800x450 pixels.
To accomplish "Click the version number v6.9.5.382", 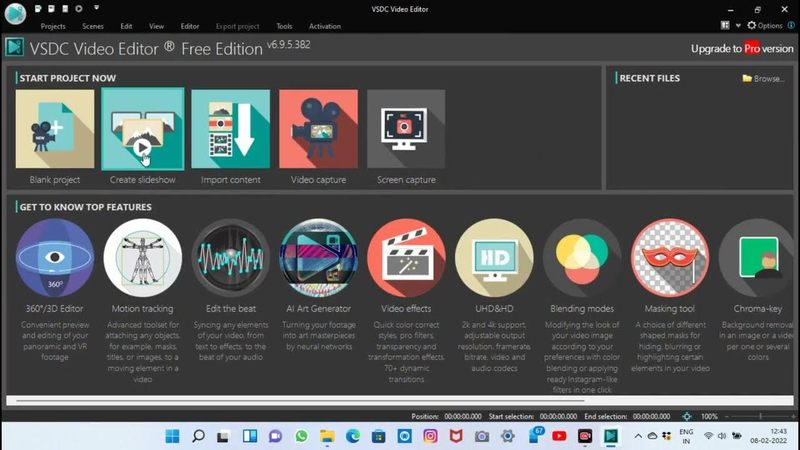I will click(x=289, y=44).
